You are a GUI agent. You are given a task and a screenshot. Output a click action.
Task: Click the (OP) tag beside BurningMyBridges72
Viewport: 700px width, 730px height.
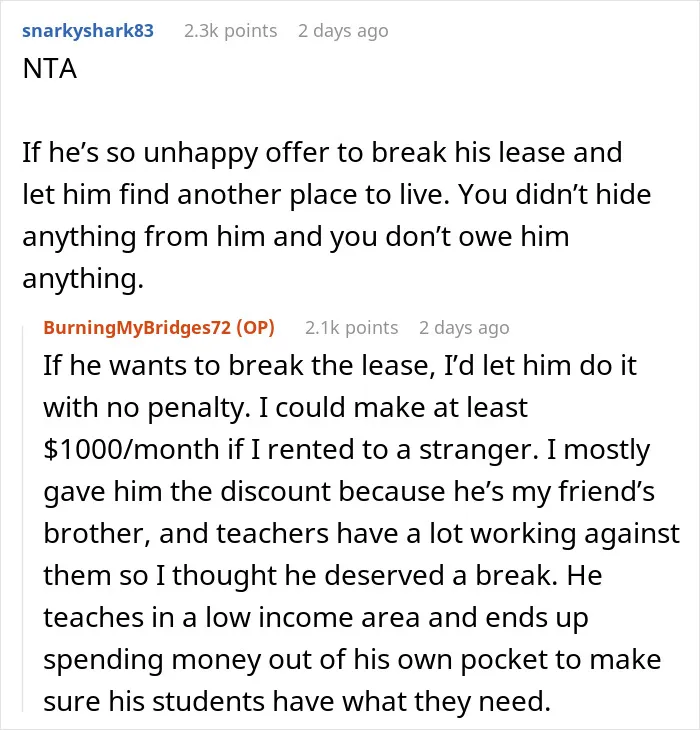(x=256, y=328)
